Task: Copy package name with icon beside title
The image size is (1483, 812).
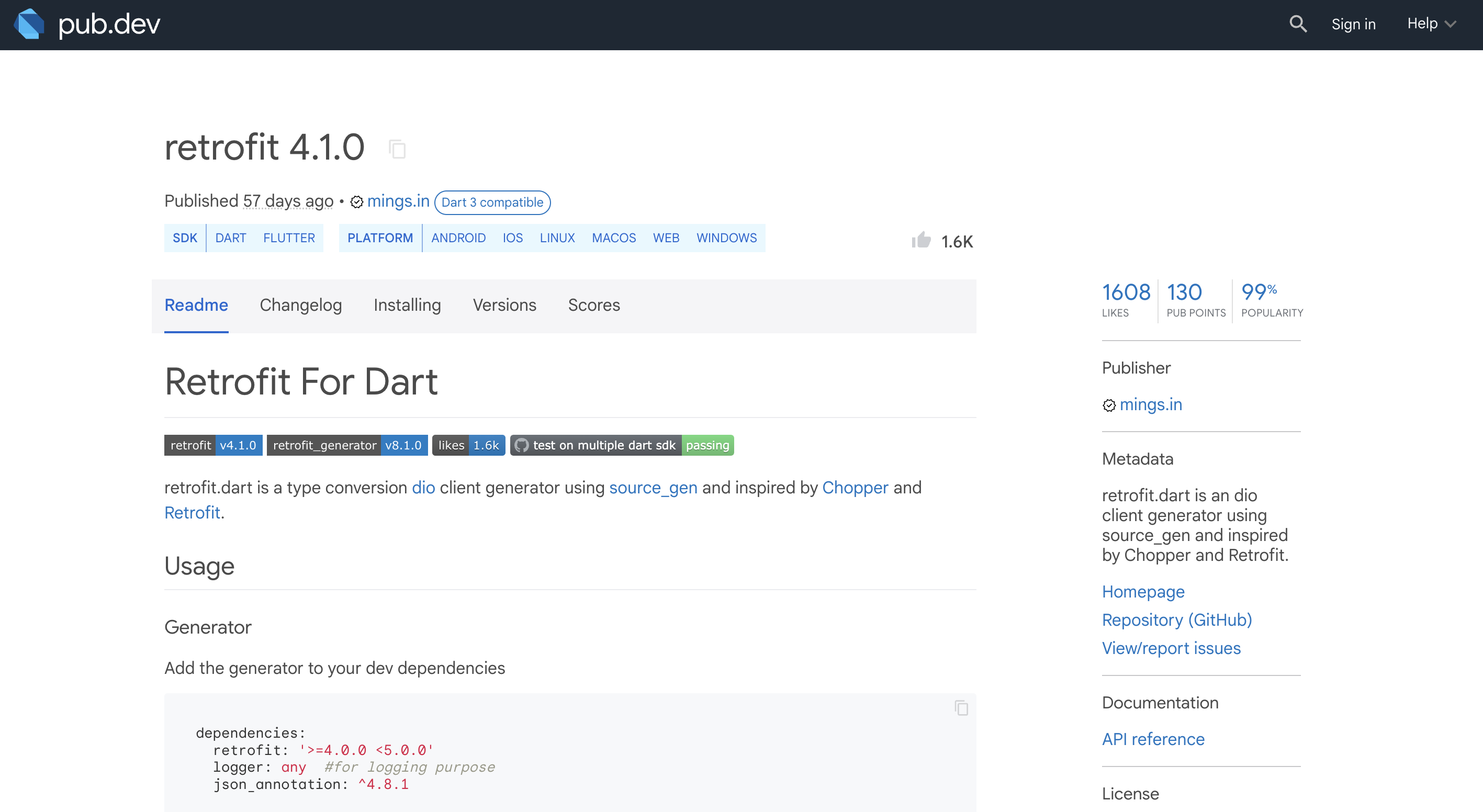Action: point(397,149)
